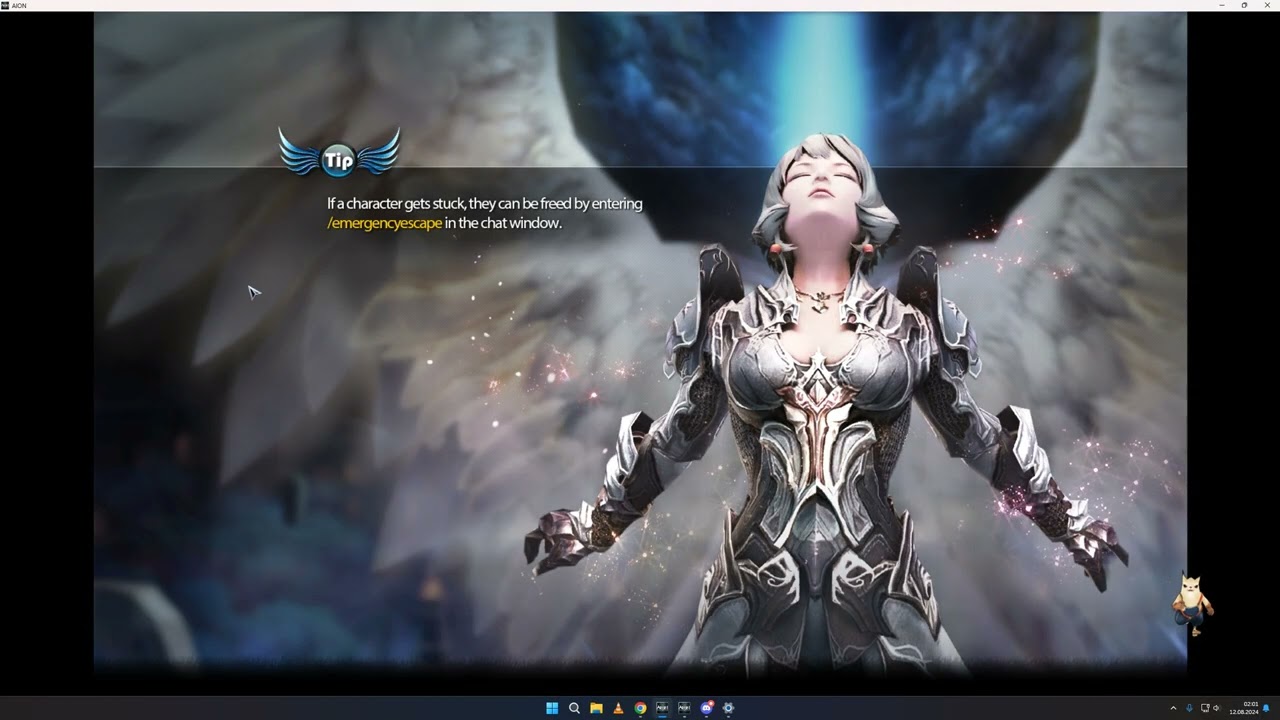The height and width of the screenshot is (720, 1280).
Task: Close the AION window
Action: point(1267,5)
